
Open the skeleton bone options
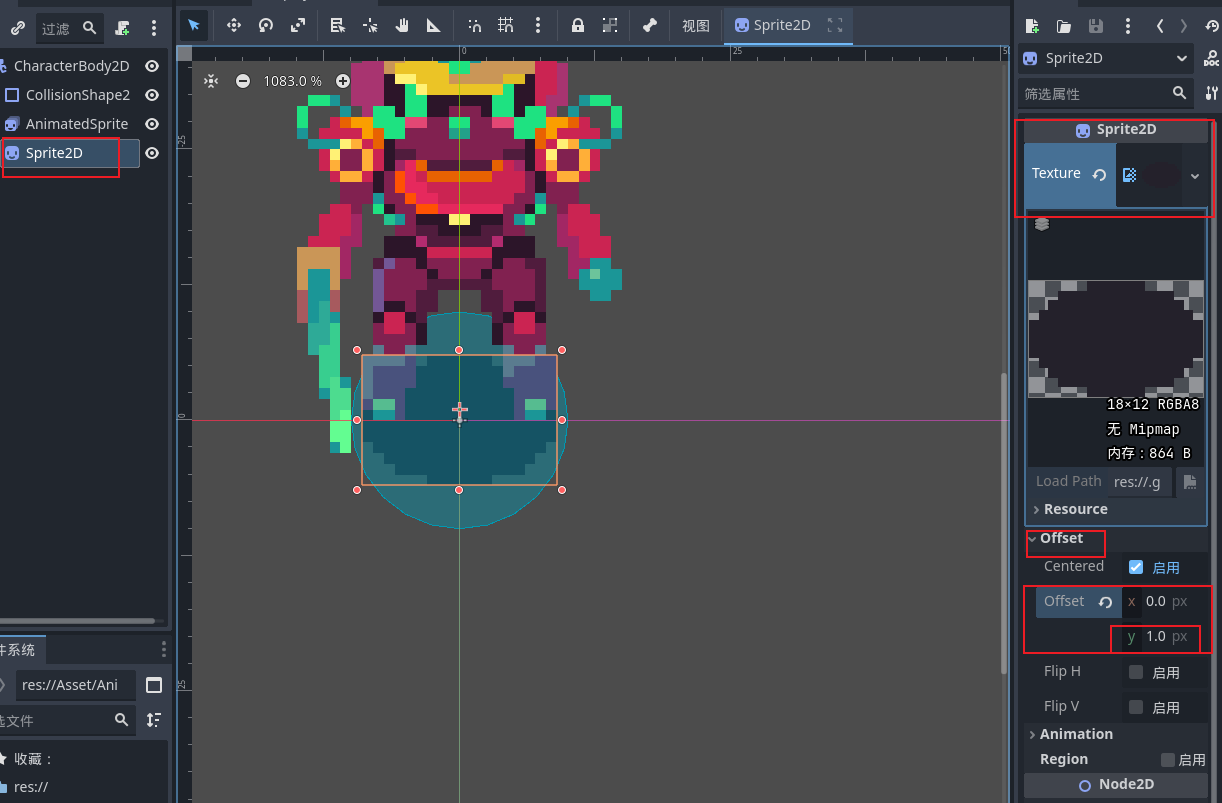click(650, 25)
